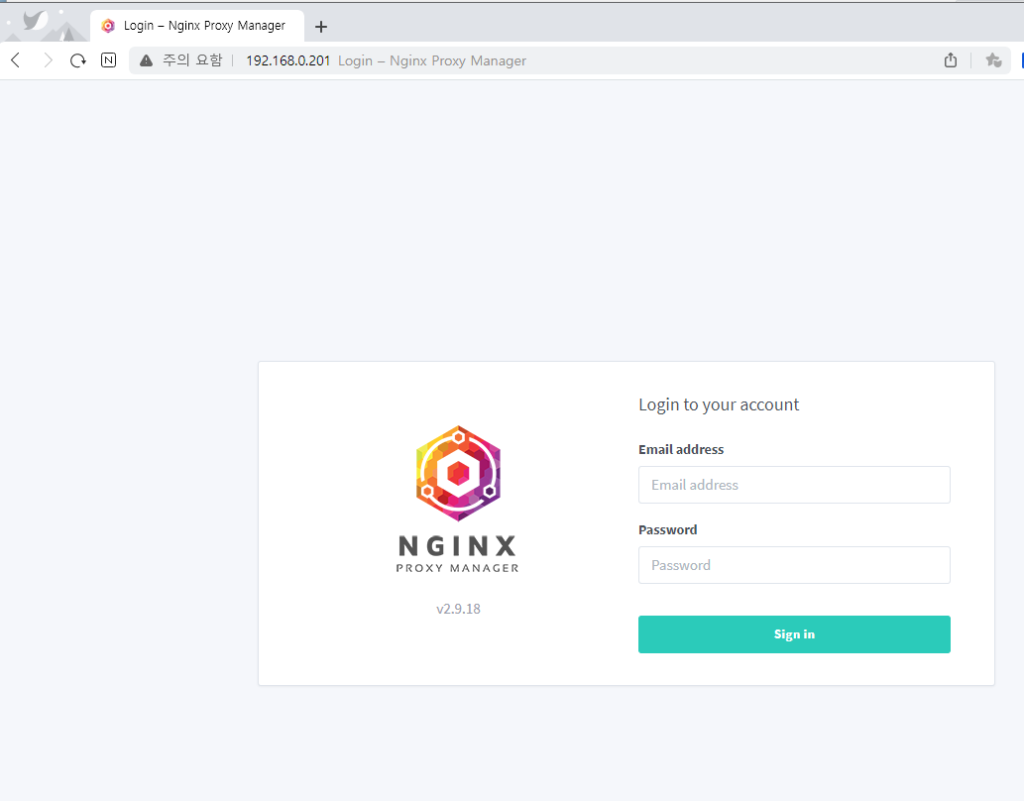The width and height of the screenshot is (1024, 801).
Task: Click the 192.168.0.201 address text
Action: (x=288, y=61)
